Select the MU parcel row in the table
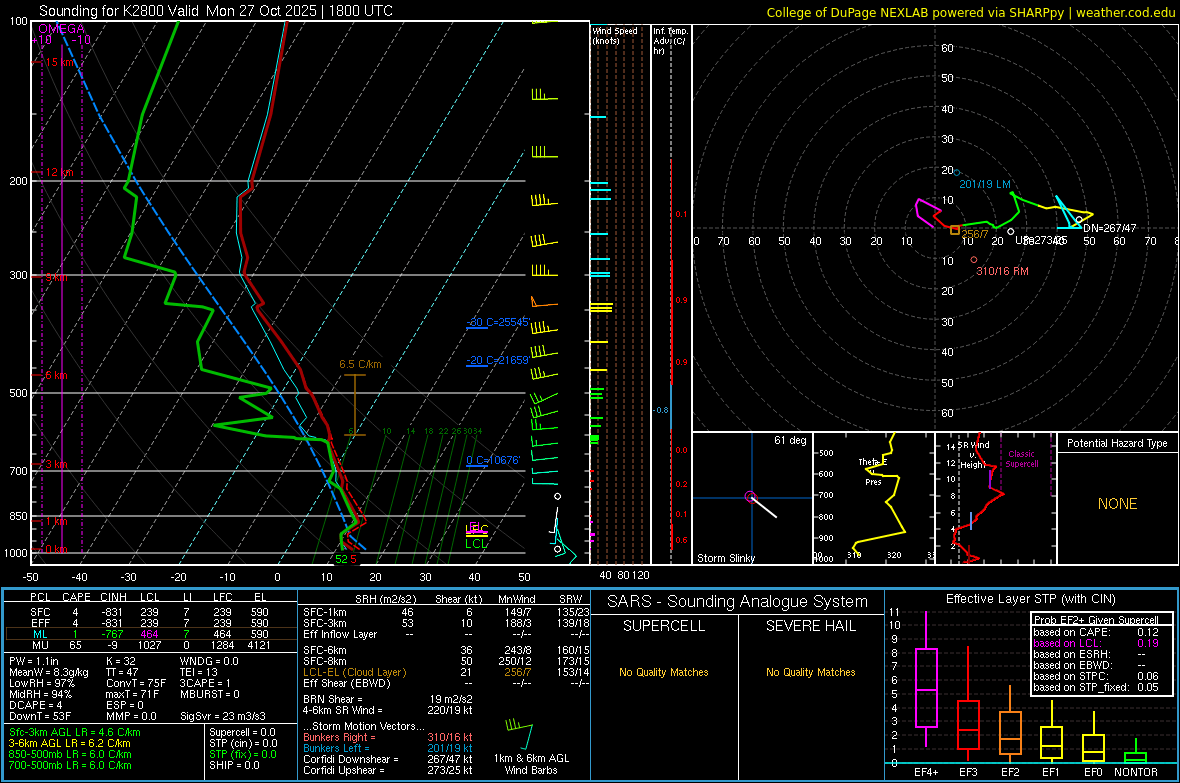Screen dimensions: 1180x783 click(x=149, y=645)
